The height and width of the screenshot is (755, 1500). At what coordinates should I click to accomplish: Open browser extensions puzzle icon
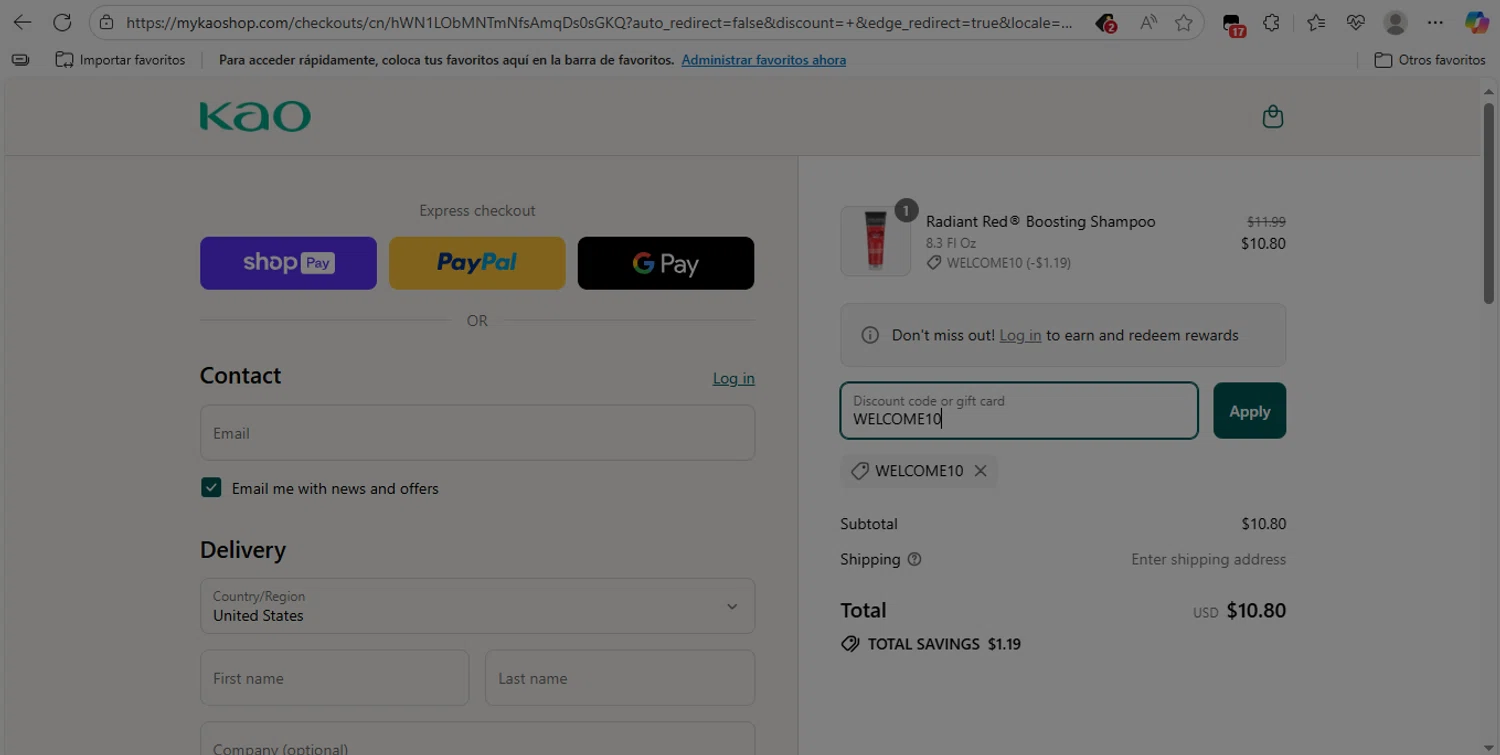click(x=1271, y=22)
